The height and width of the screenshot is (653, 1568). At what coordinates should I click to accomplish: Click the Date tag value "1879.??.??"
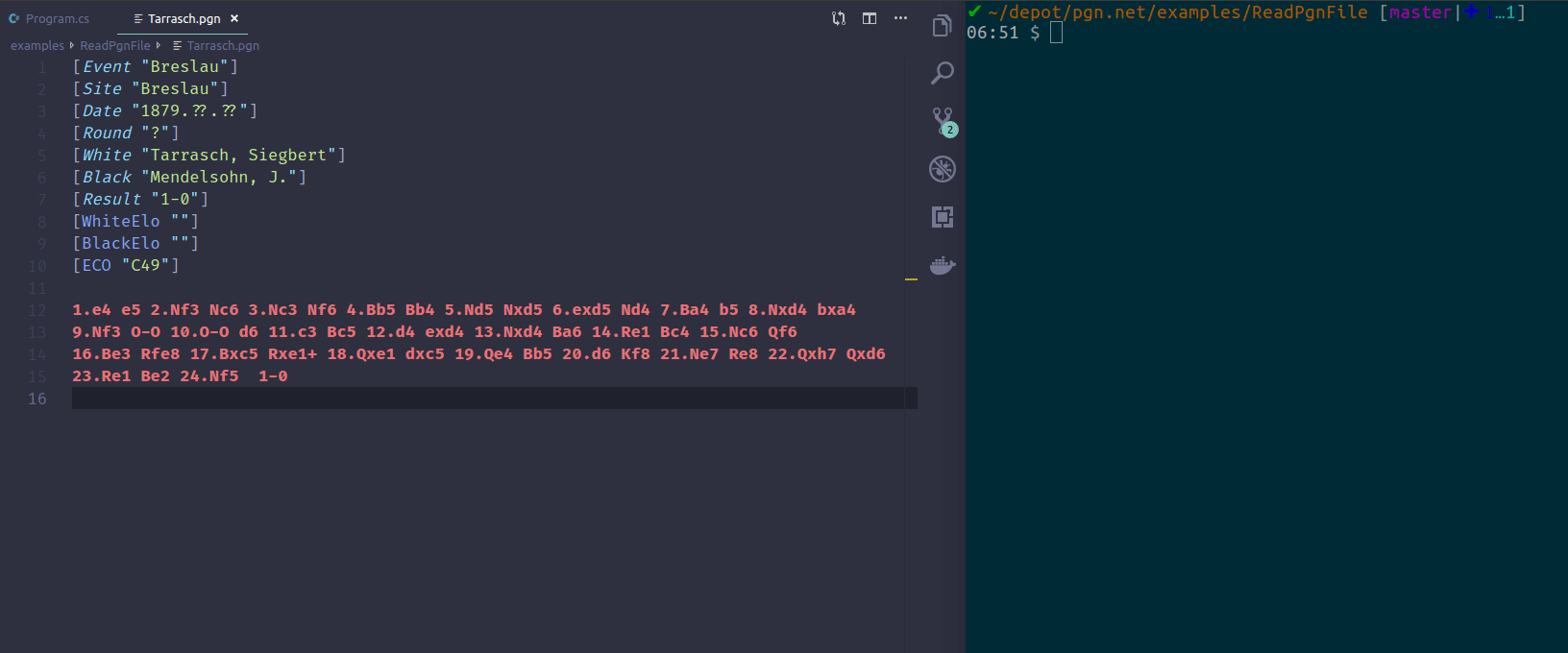(x=190, y=110)
